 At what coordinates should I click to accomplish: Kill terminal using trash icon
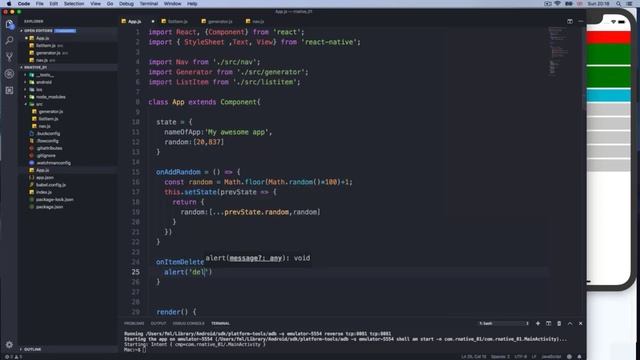pyautogui.click(x=559, y=323)
